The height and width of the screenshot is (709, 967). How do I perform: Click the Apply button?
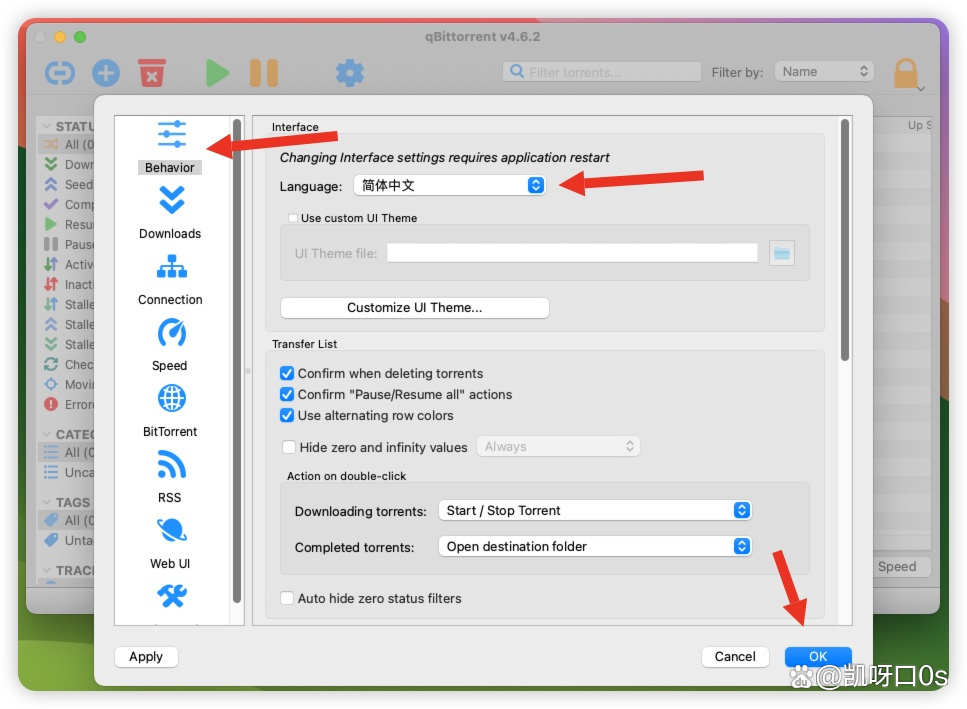coord(146,657)
